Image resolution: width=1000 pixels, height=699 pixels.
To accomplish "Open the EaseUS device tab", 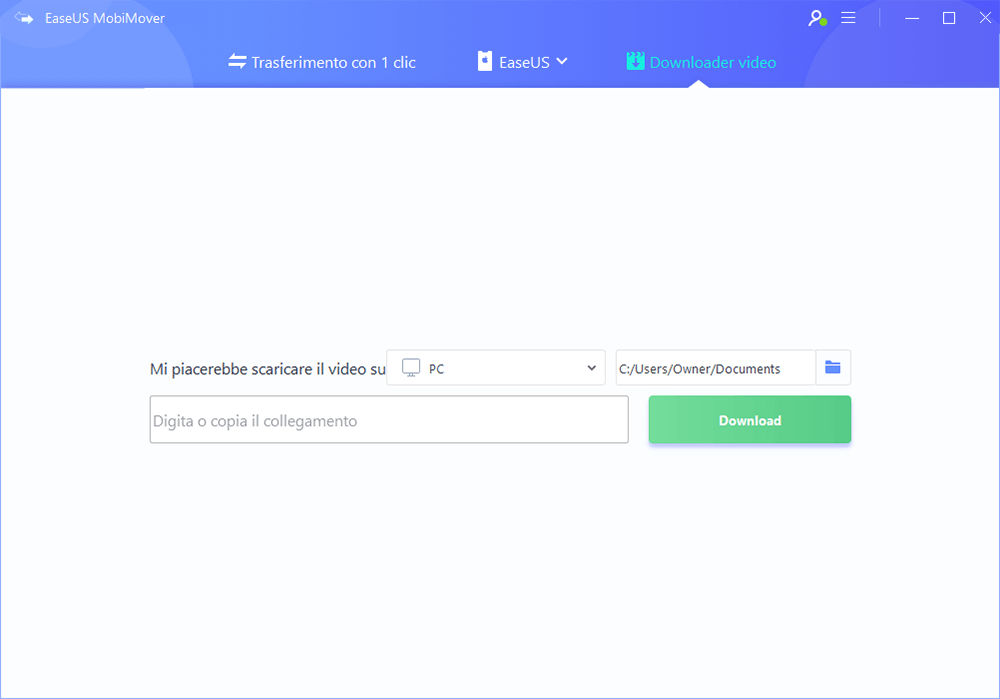I will click(x=523, y=62).
